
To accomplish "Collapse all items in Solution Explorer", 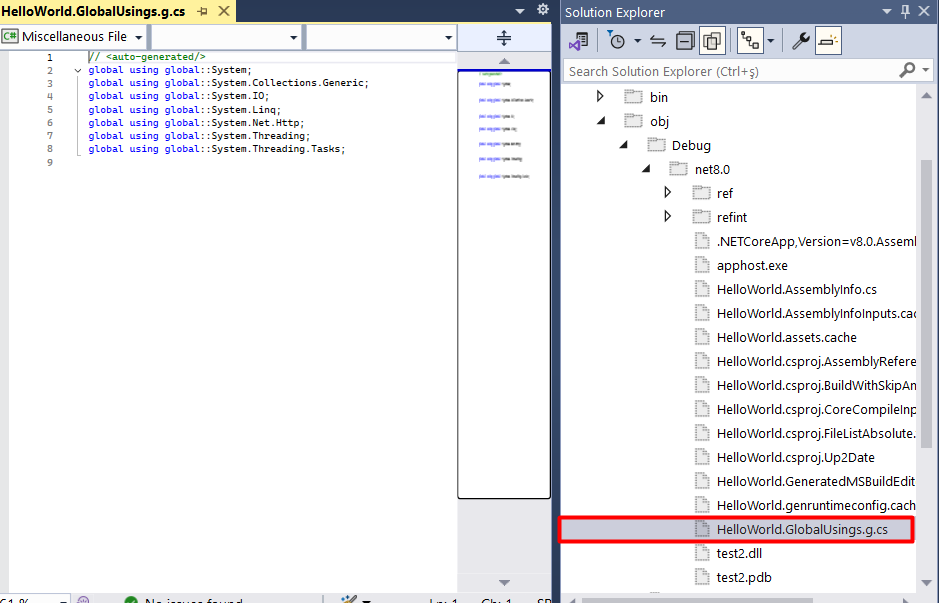I will pos(685,41).
